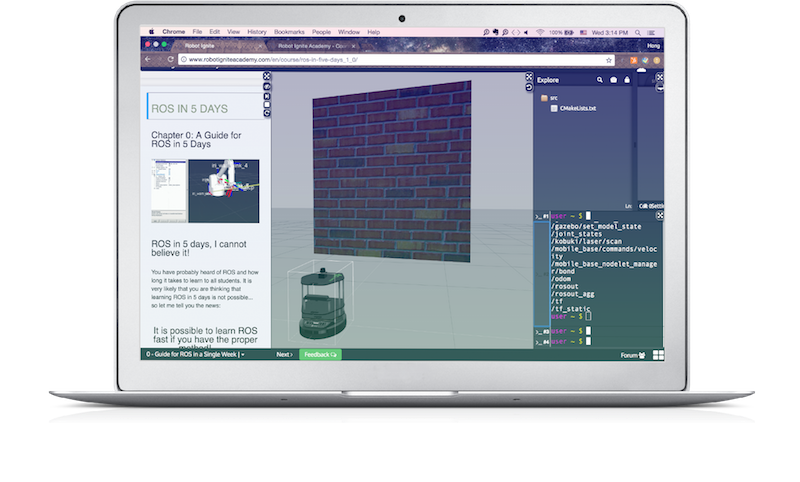Screen dimensions: 800x482
Task: Click the layout grid icon at bottom right
Action: click(x=659, y=355)
